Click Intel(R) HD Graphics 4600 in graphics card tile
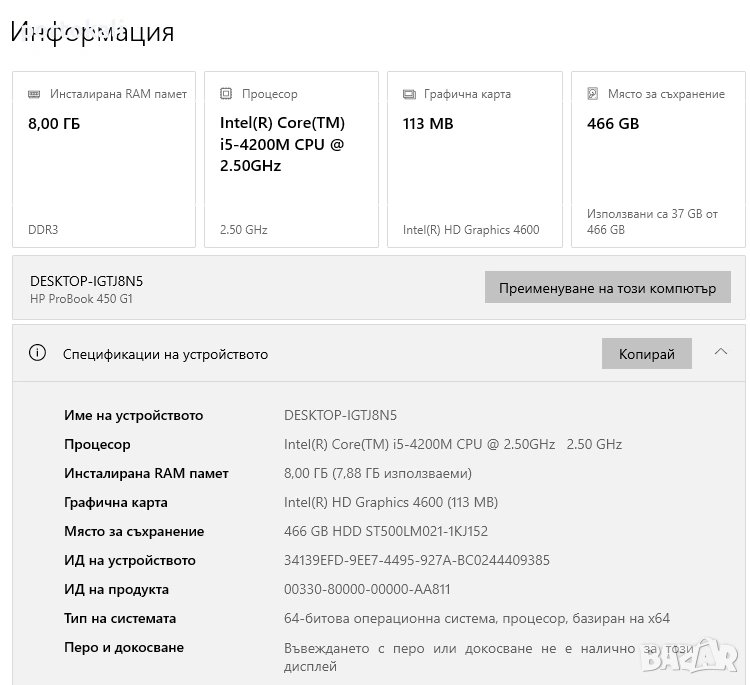The image size is (750, 685). (x=471, y=230)
